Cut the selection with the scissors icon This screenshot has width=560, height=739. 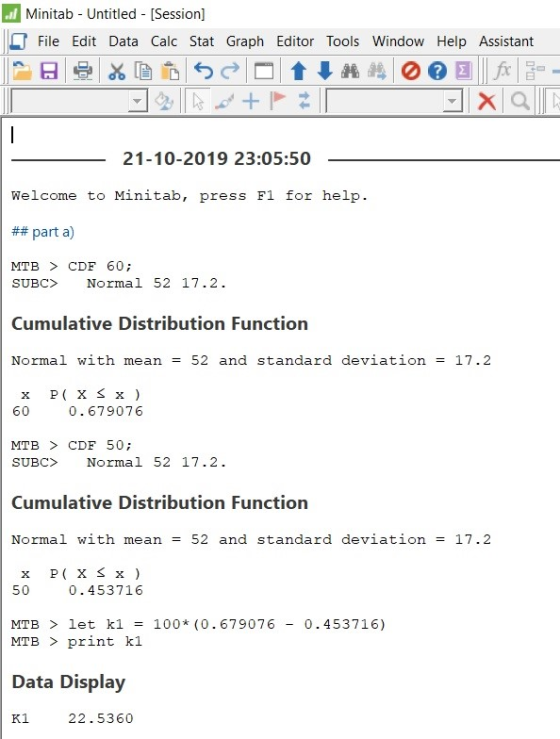click(x=117, y=71)
